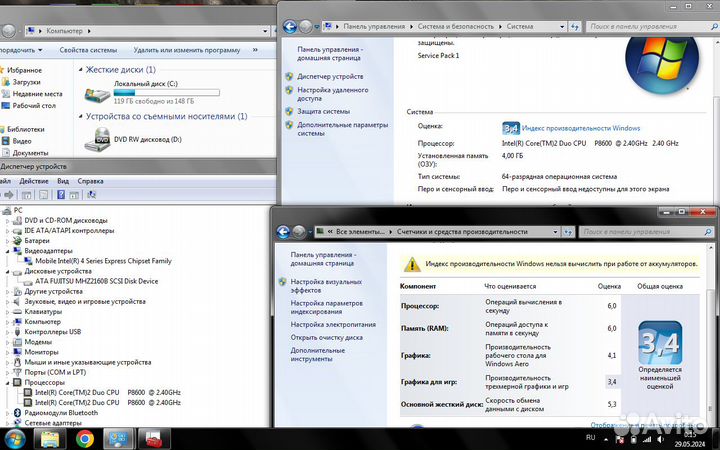Click Индекс производительности Windows link
This screenshot has width=720, height=450.
[581, 129]
